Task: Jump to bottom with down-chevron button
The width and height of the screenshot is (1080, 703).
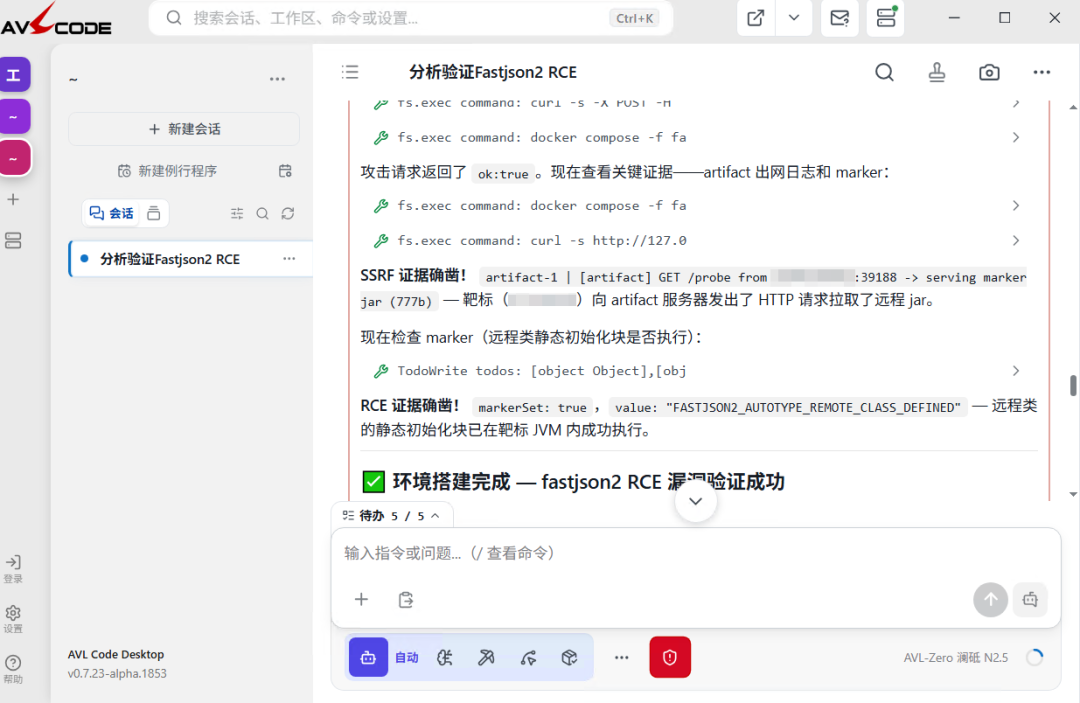Action: pos(696,501)
